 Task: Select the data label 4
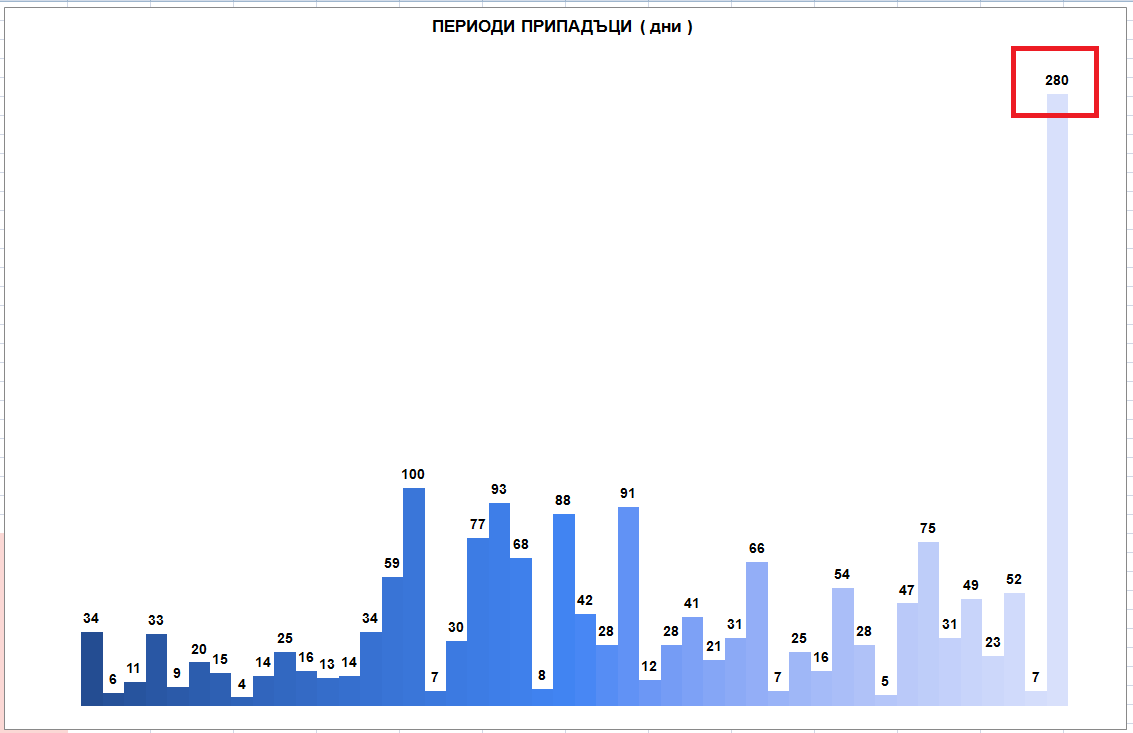click(x=241, y=684)
